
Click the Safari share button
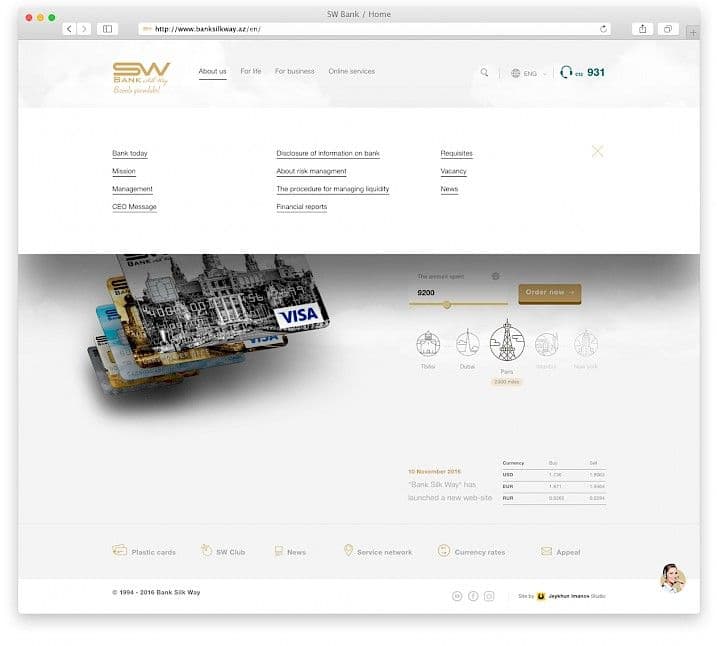[x=642, y=29]
